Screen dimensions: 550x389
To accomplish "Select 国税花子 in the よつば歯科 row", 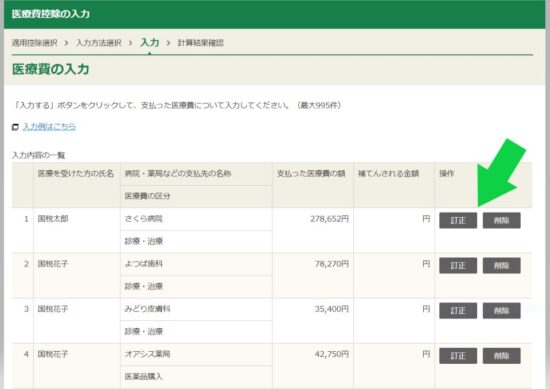I will 53,264.
